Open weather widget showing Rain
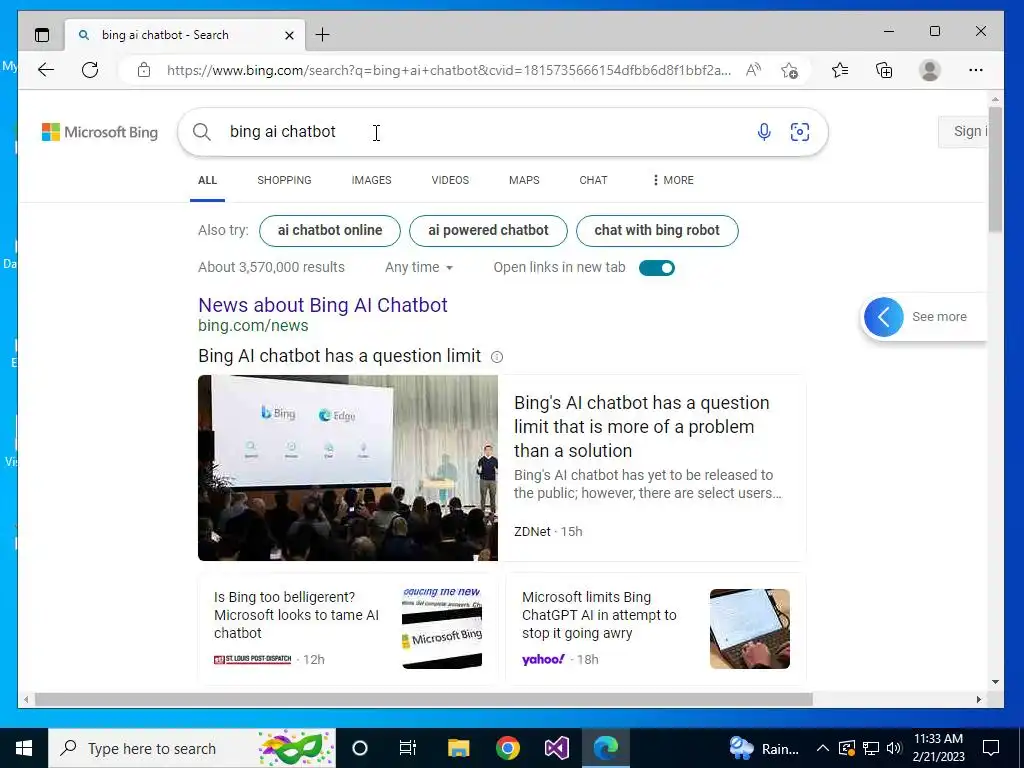This screenshot has width=1024, height=768. [x=765, y=748]
